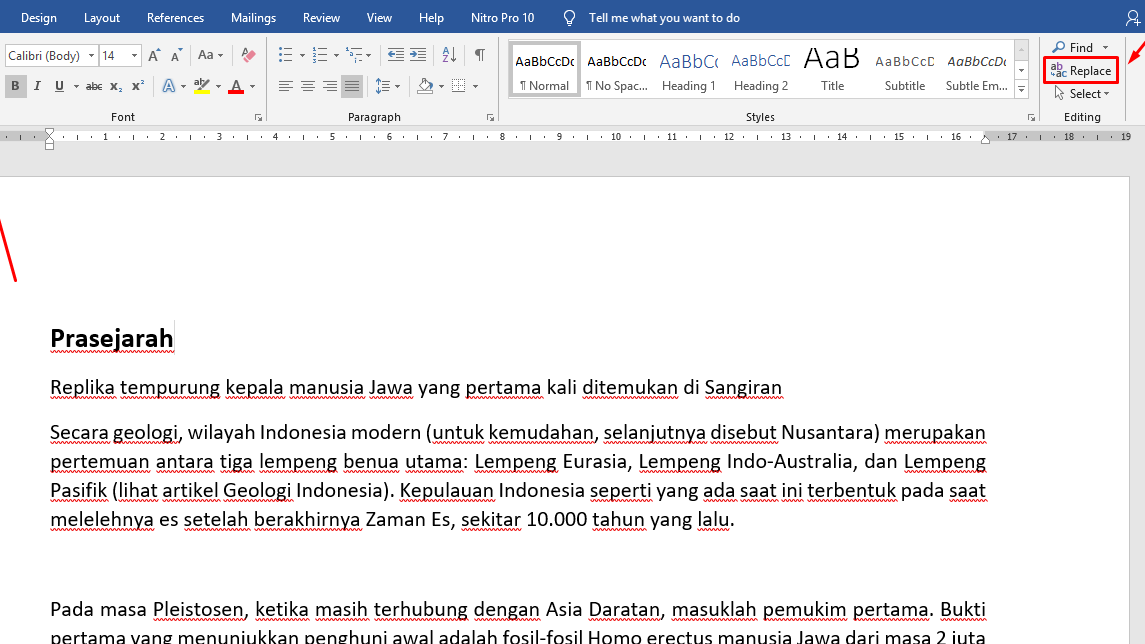The height and width of the screenshot is (644, 1145).
Task: Apply Subtitle style
Action: [905, 69]
